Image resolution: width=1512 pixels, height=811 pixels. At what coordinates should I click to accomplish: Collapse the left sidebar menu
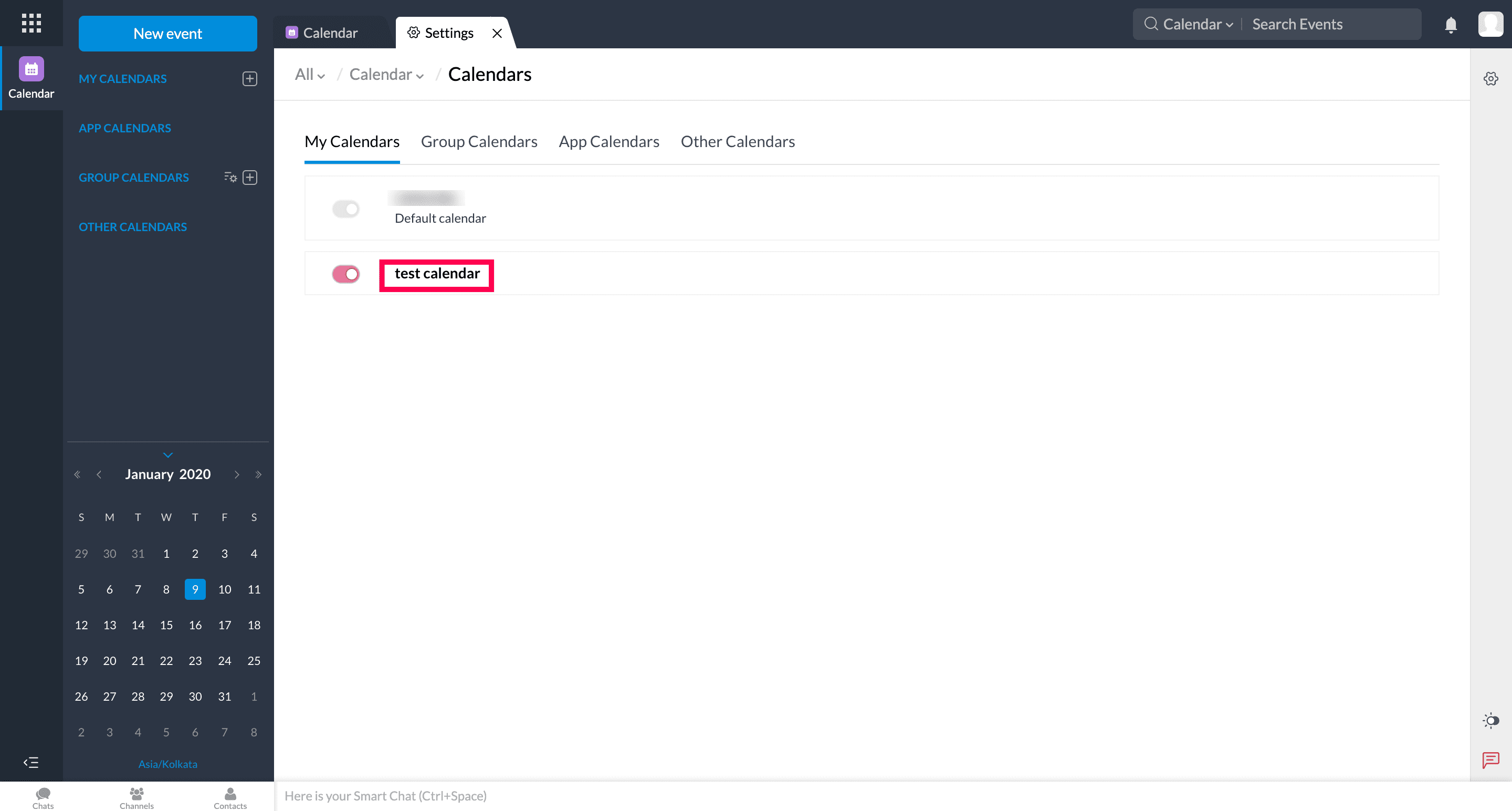31,762
